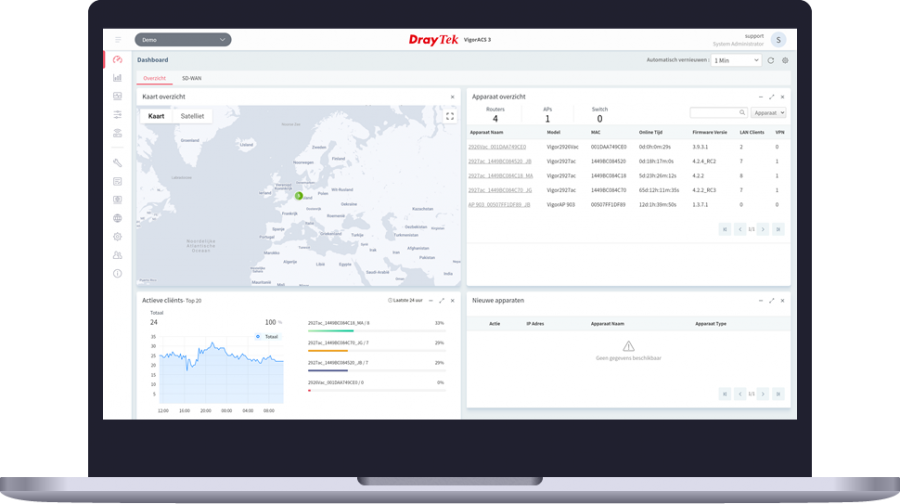Open the Apparaat filter dropdown
The height and width of the screenshot is (504, 900).
click(x=769, y=113)
